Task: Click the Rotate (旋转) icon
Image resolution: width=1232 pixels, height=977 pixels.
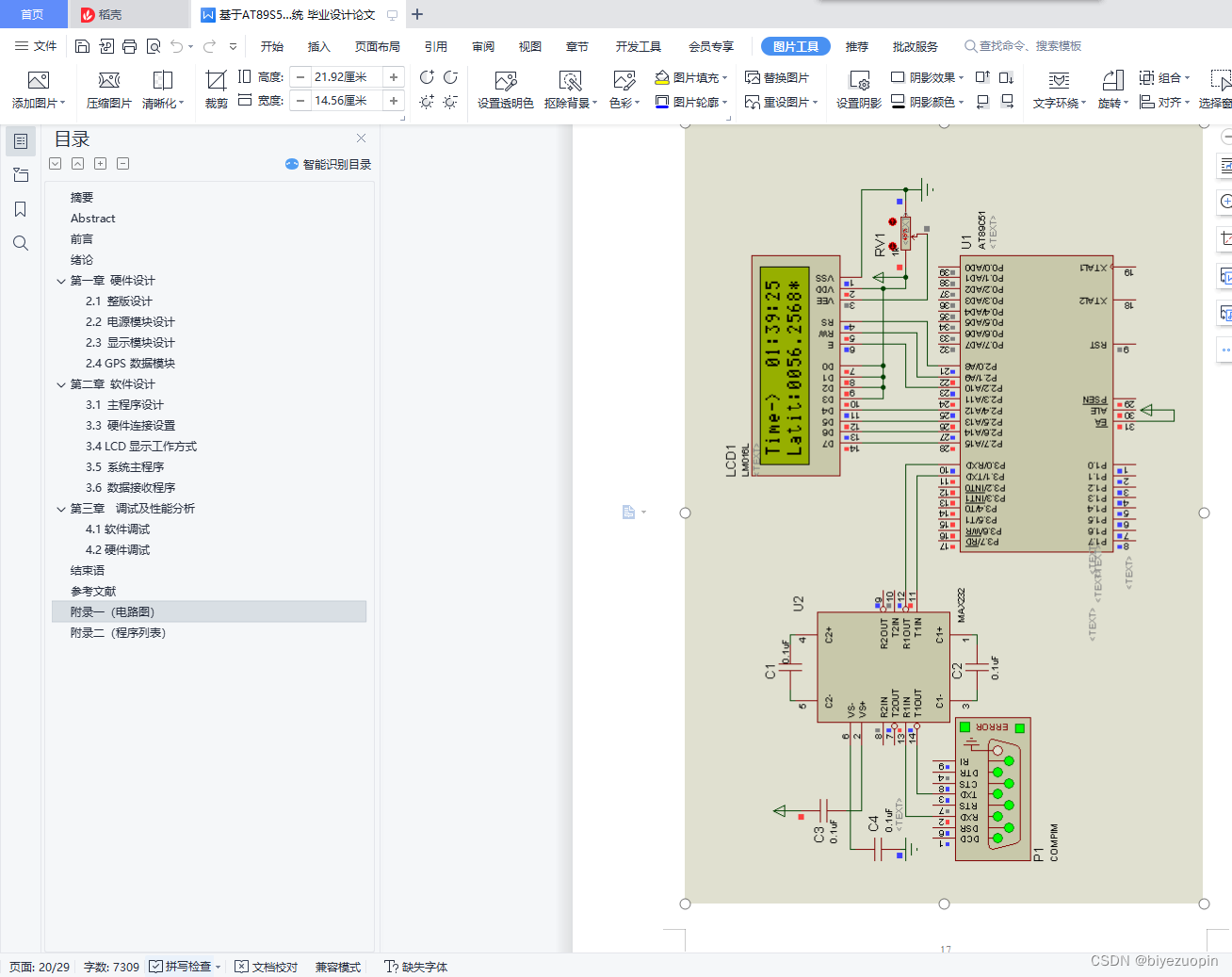Action: [1112, 81]
